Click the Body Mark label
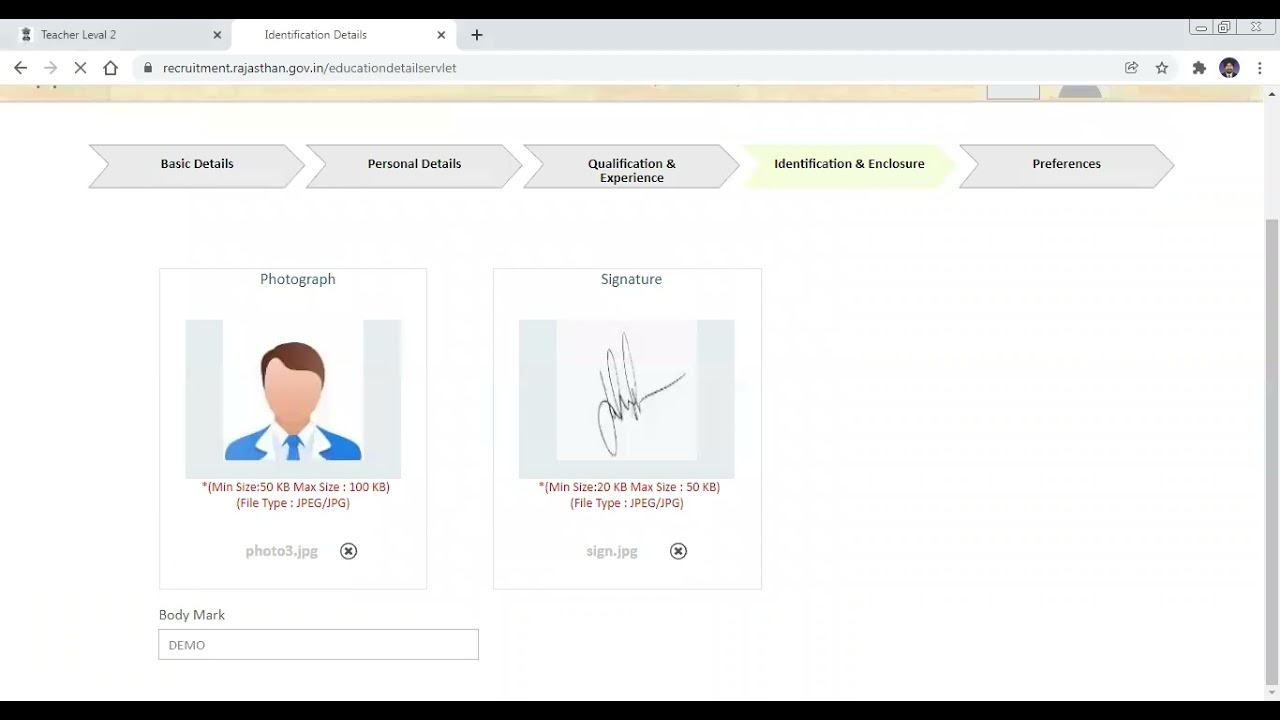 pyautogui.click(x=192, y=615)
